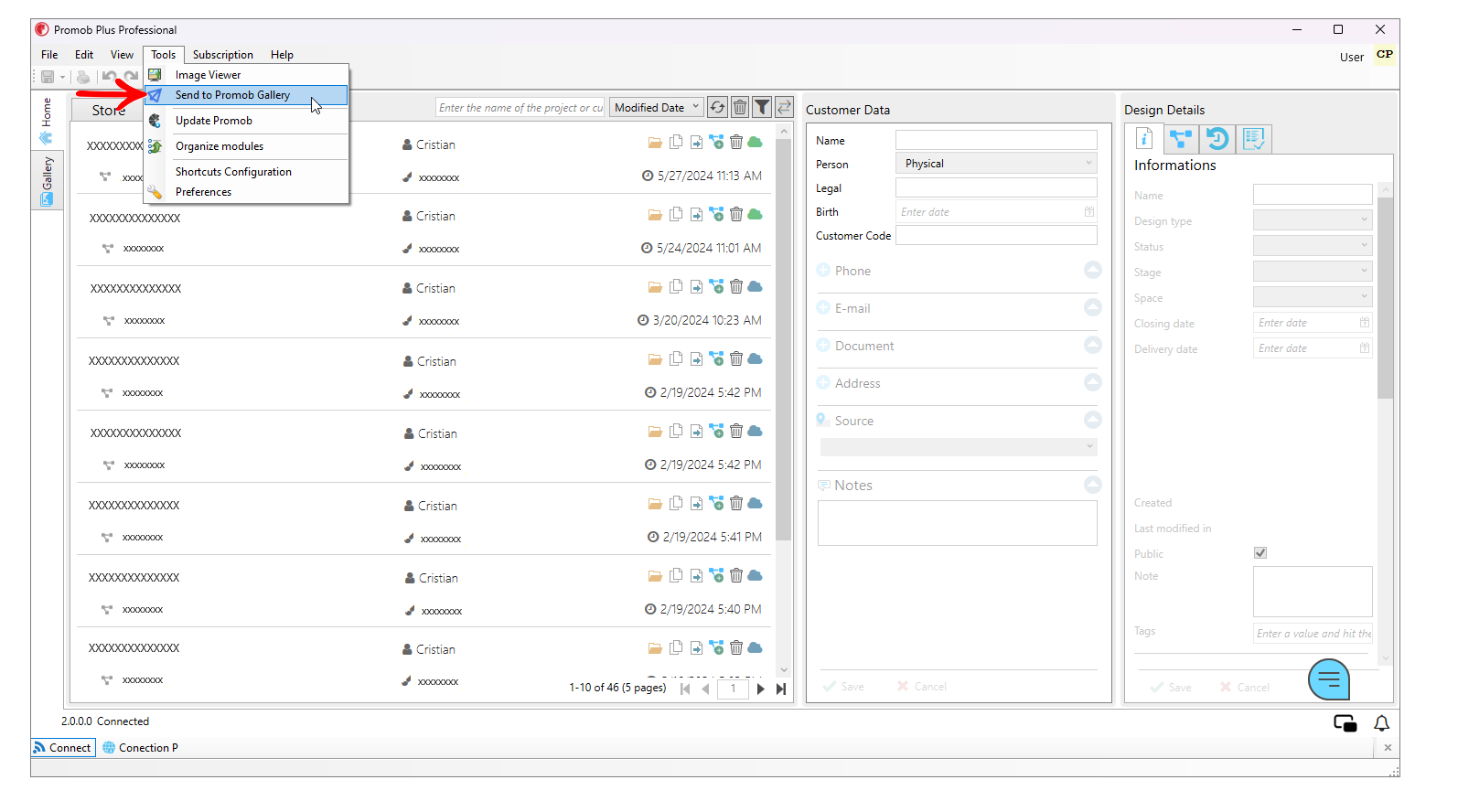The image size is (1458, 812).
Task: Click the trash icon next to the filter button
Action: click(x=740, y=108)
